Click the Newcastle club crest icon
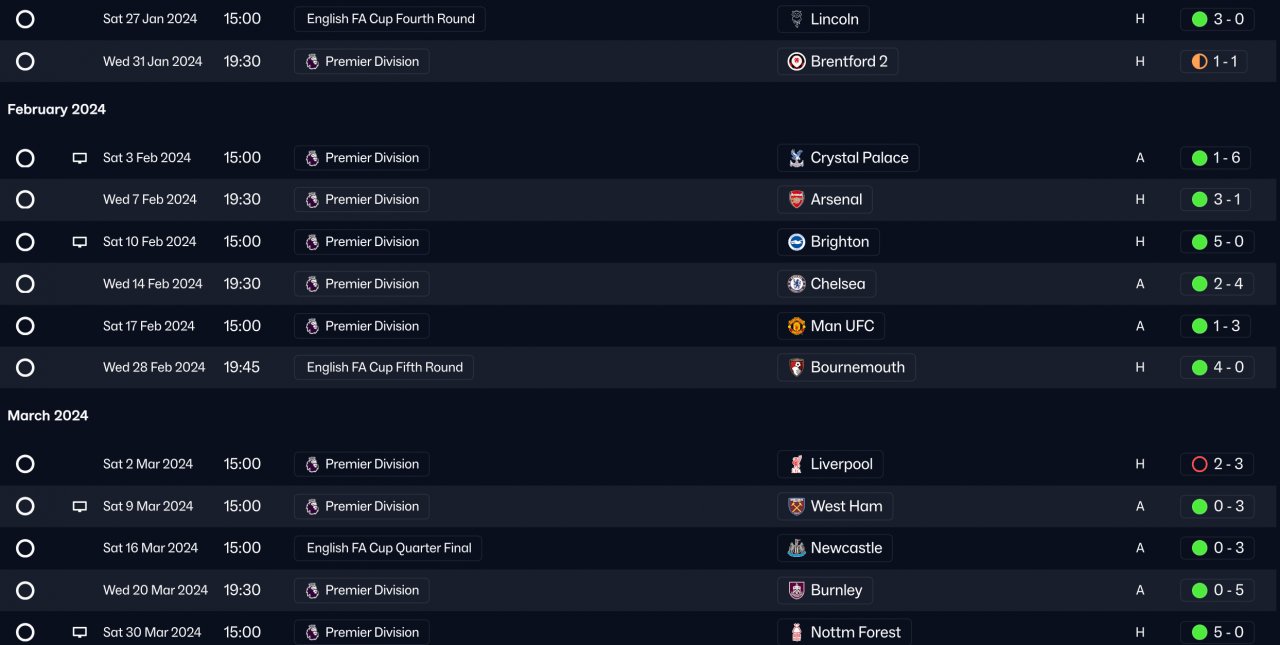This screenshot has height=645, width=1280. 796,548
